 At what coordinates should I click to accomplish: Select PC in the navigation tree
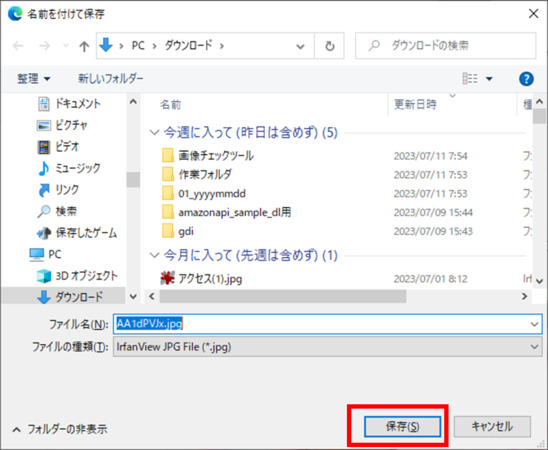coord(45,254)
